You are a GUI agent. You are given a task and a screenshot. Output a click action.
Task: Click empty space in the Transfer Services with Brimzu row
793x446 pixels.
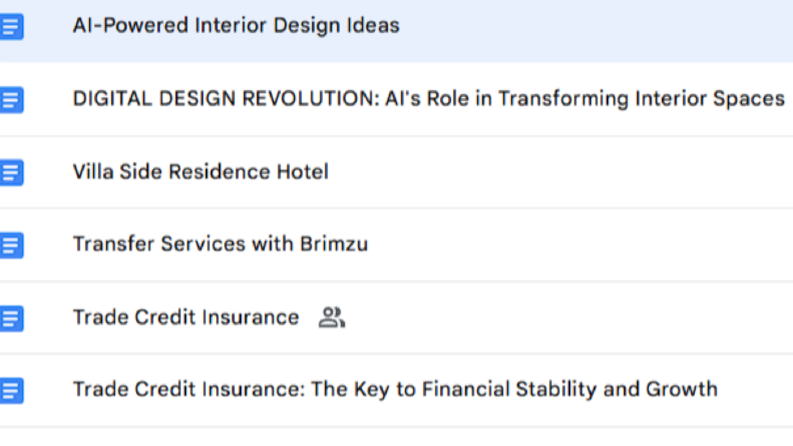click(x=582, y=244)
